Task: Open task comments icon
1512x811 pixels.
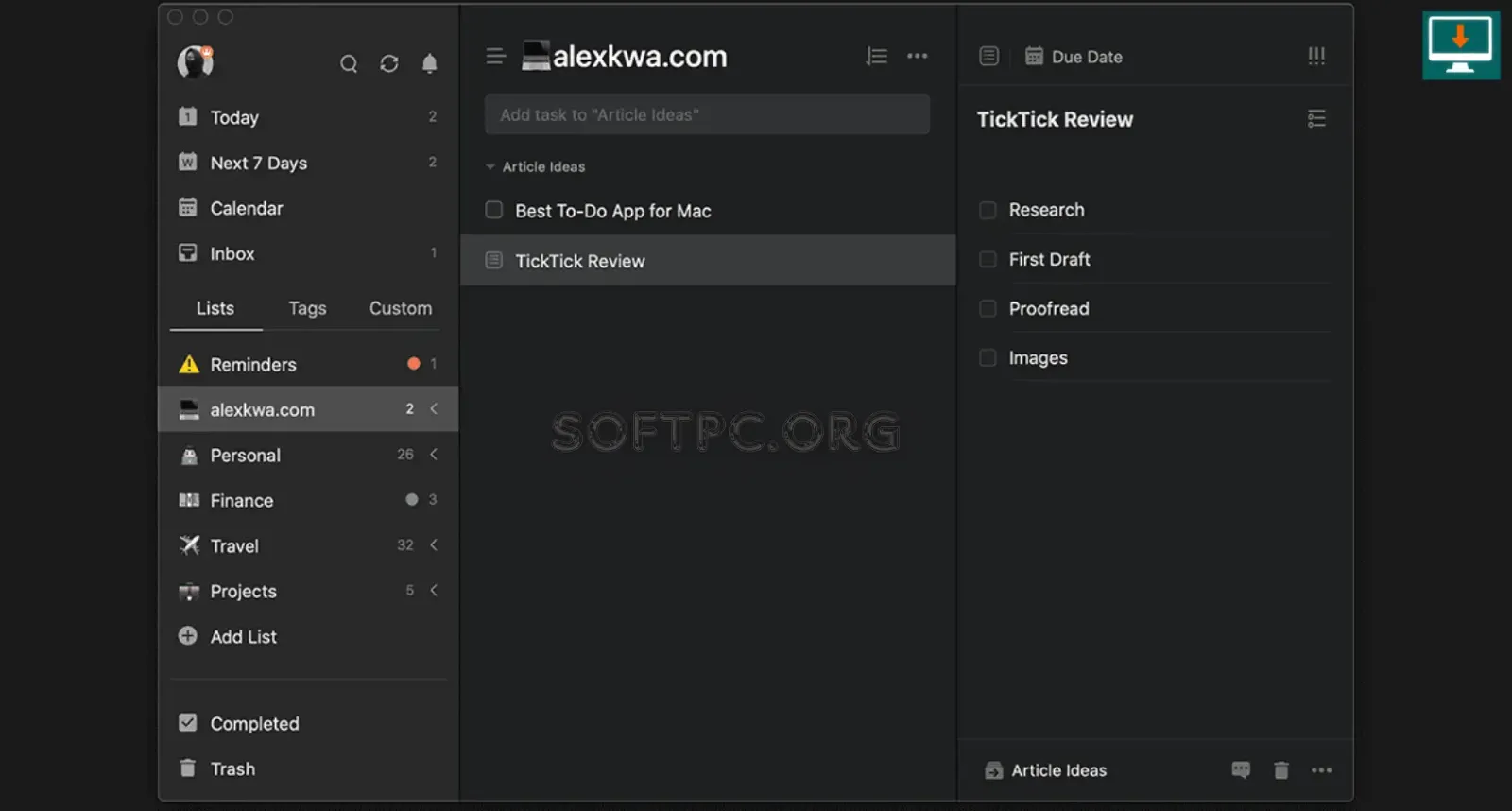Action: coord(1241,770)
